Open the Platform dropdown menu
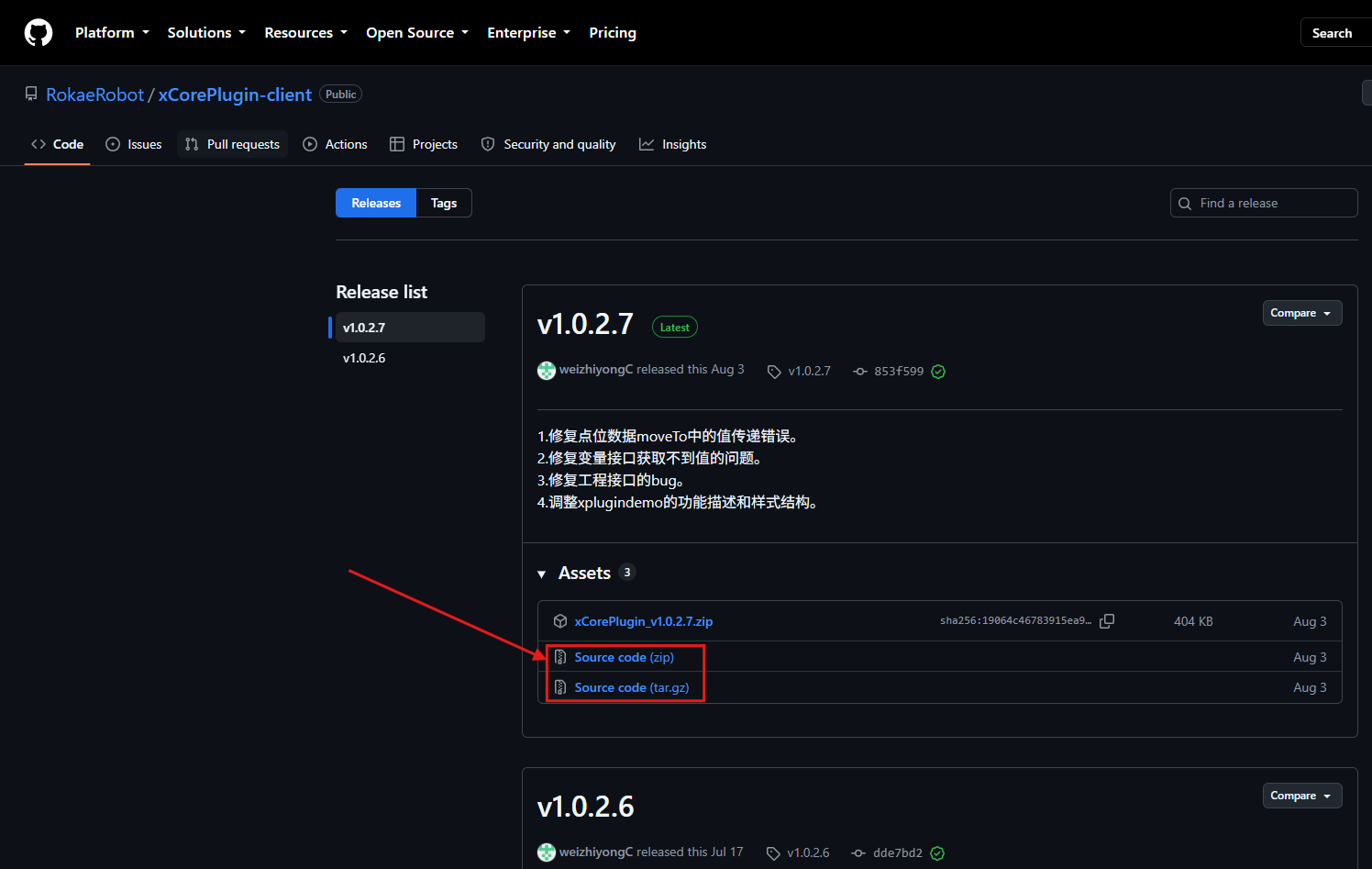This screenshot has width=1372, height=869. click(112, 32)
